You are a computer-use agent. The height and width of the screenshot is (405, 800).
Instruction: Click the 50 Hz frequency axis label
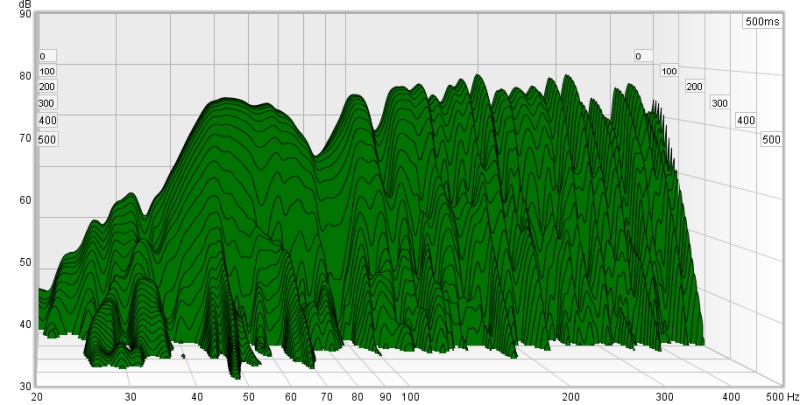tap(248, 397)
